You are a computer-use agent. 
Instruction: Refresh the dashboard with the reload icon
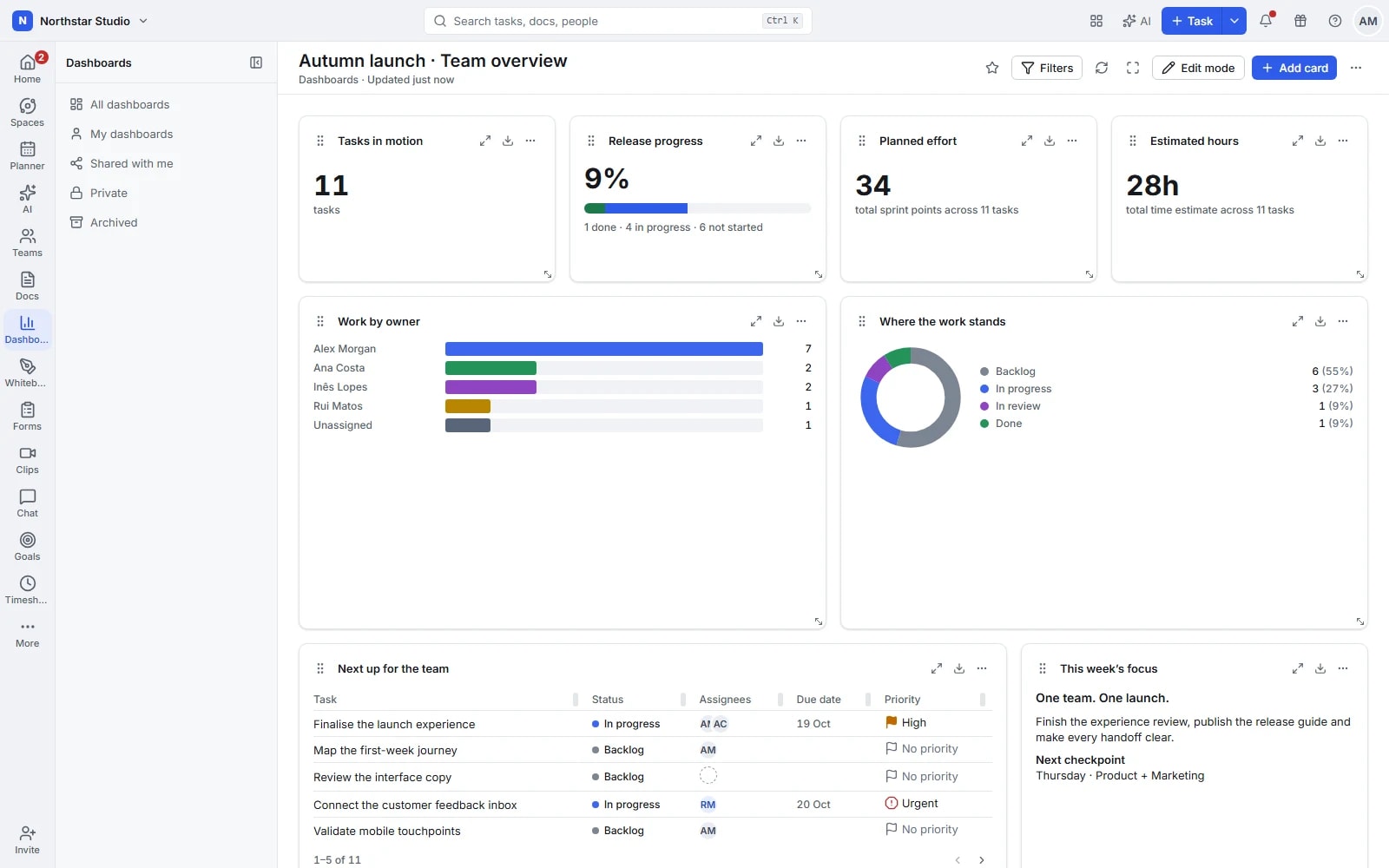[1102, 68]
